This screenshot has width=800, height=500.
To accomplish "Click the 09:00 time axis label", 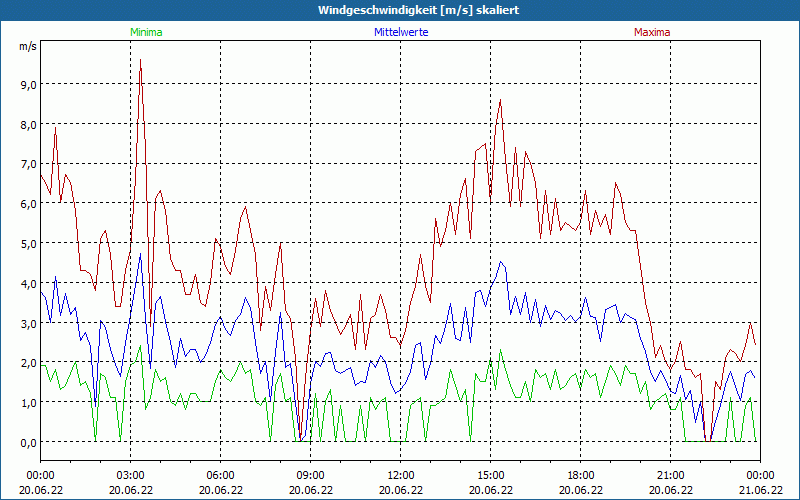I will tap(311, 476).
